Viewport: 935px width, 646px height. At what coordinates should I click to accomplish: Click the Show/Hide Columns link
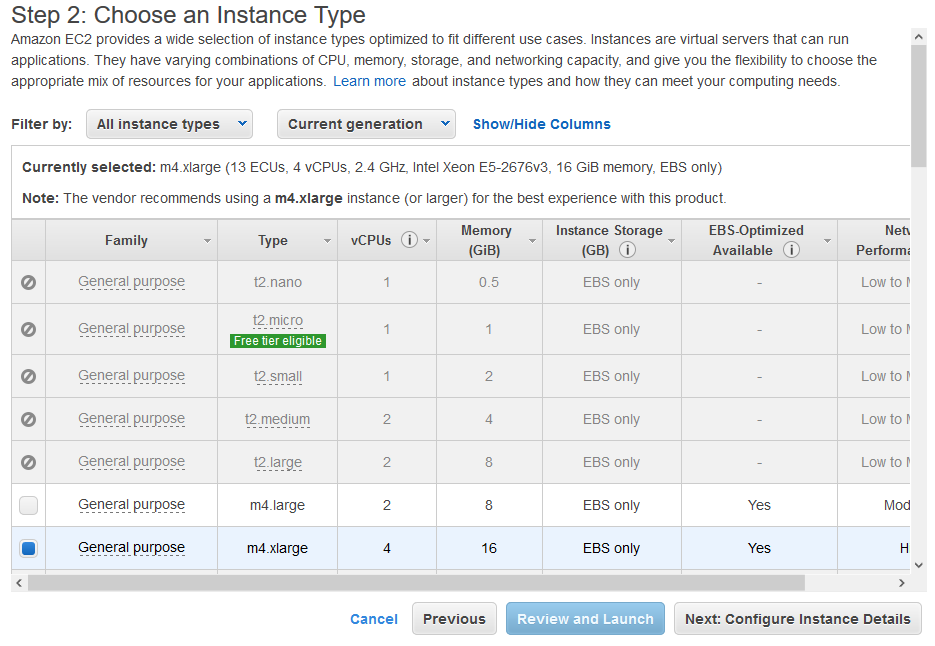(x=541, y=124)
